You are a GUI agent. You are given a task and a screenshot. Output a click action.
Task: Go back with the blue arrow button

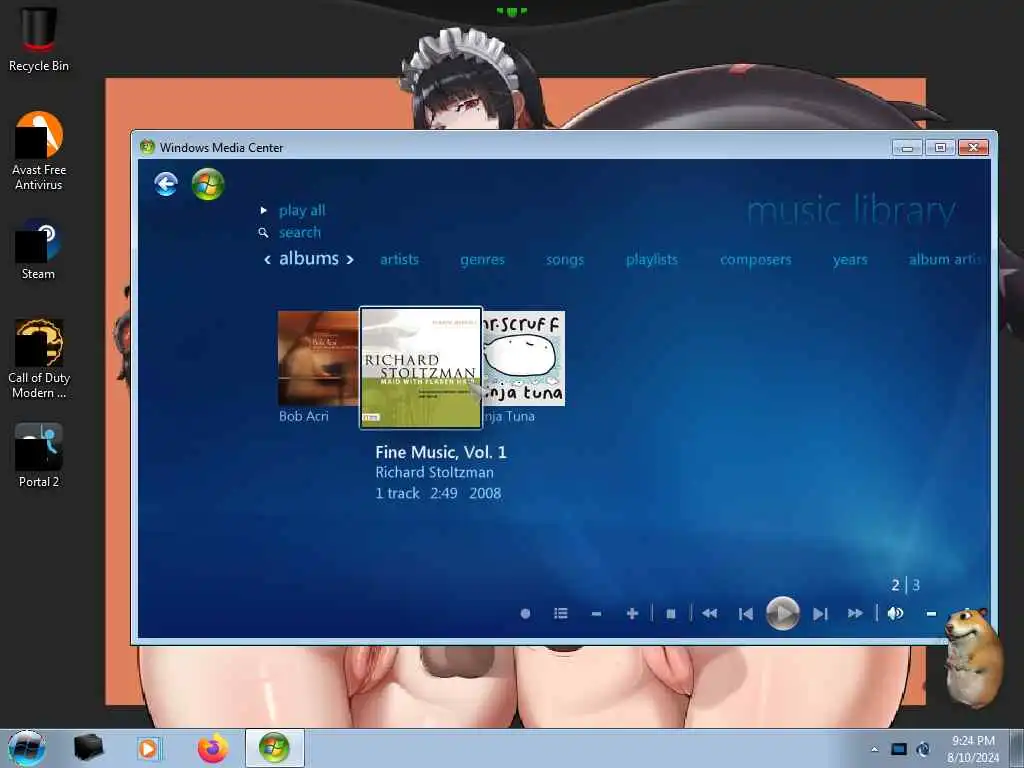coord(166,184)
